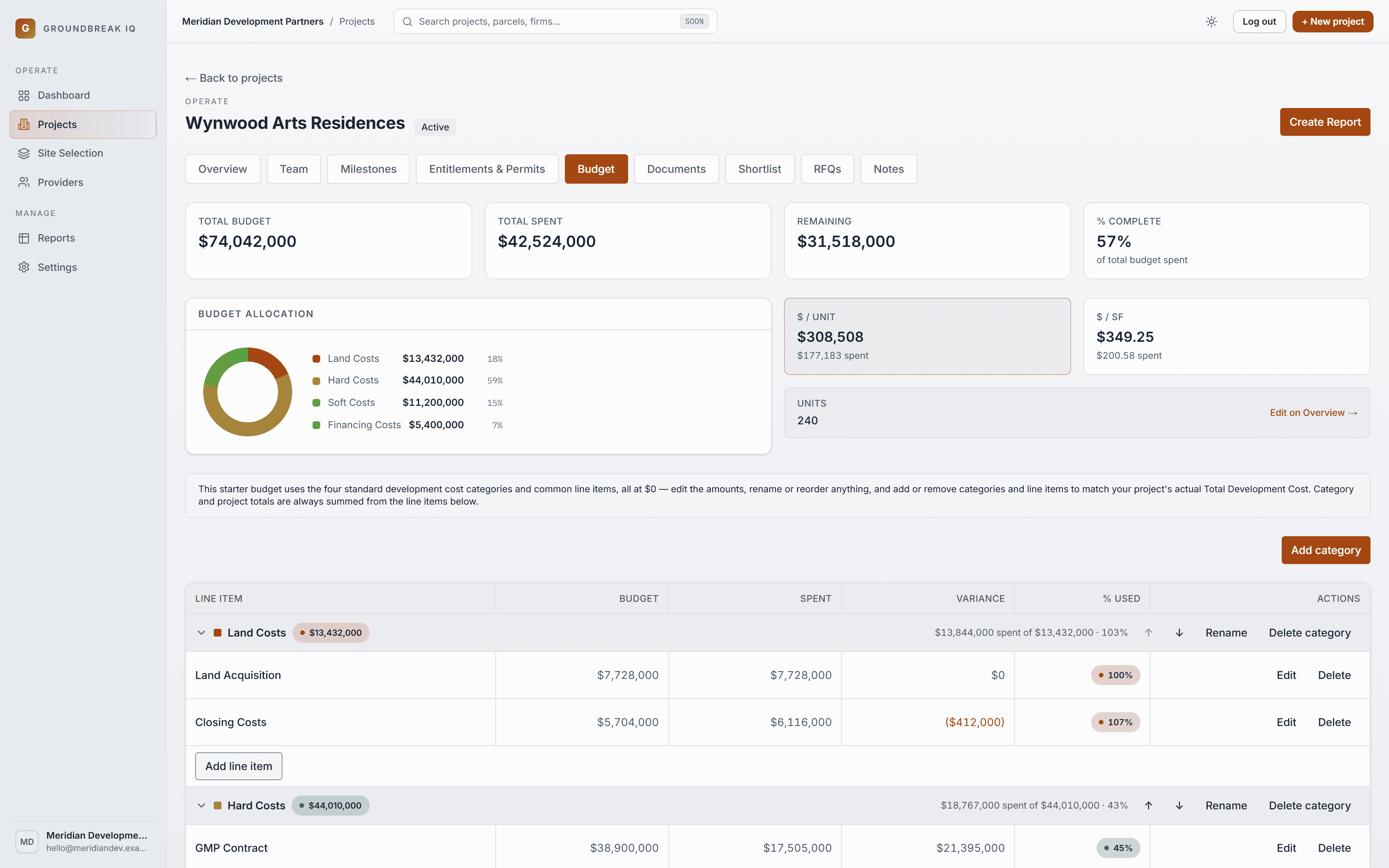Move Land Costs category up arrow
1389x868 pixels.
point(1149,633)
